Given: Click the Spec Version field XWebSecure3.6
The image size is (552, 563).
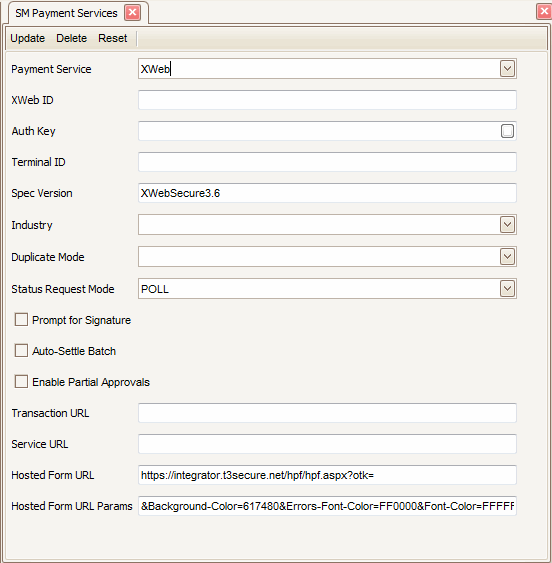Looking at the screenshot, I should 327,193.
